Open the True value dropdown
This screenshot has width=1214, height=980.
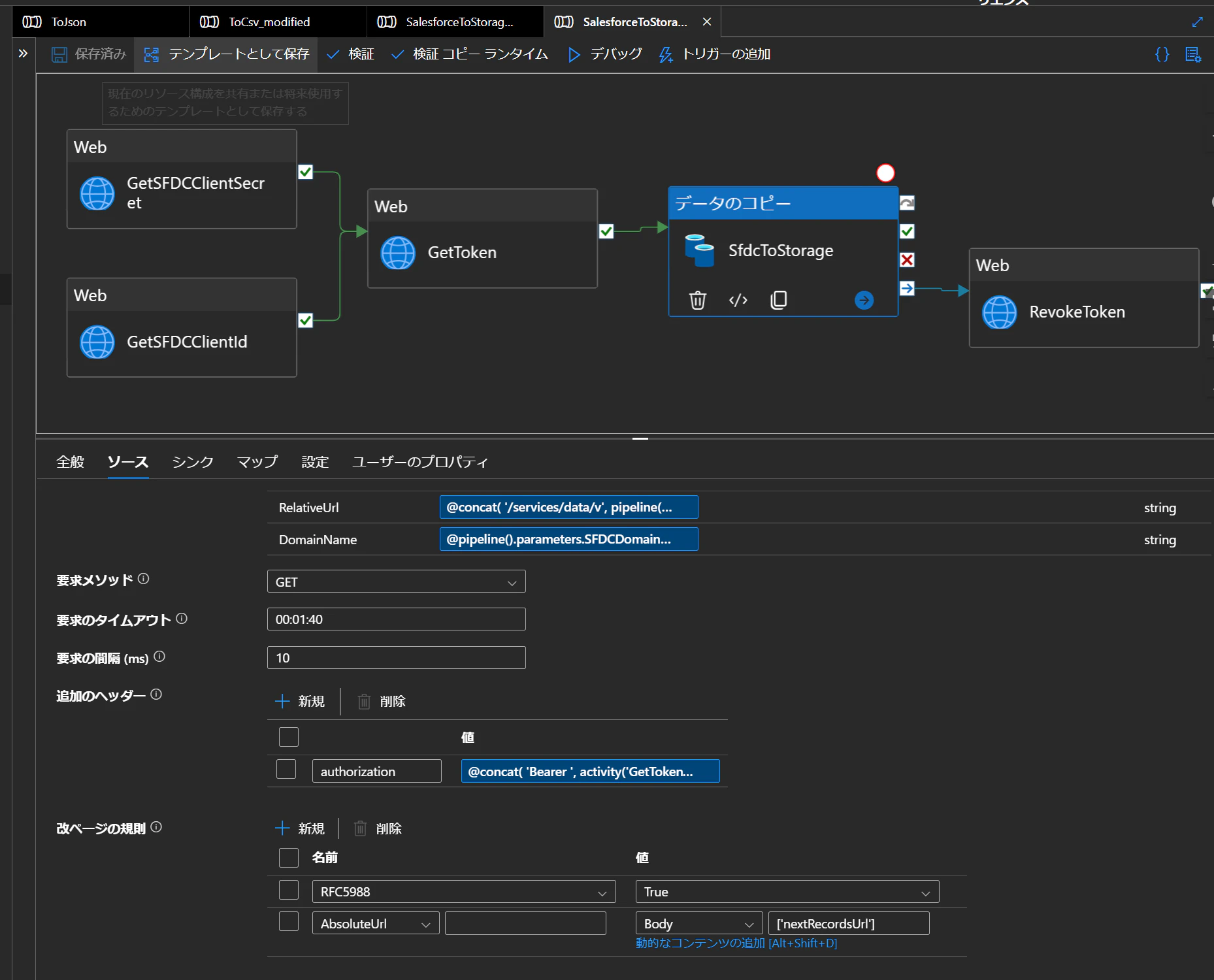click(x=787, y=892)
